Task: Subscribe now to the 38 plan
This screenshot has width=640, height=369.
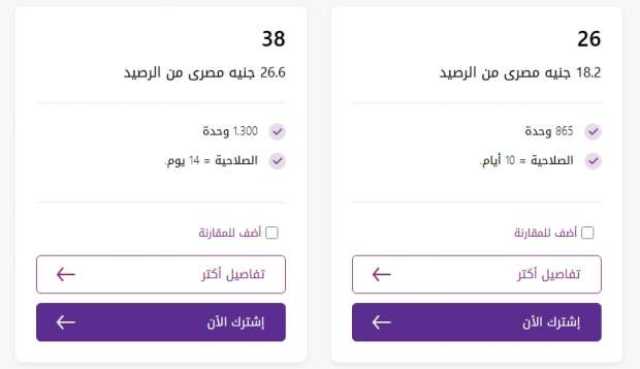Action: pyautogui.click(x=161, y=322)
